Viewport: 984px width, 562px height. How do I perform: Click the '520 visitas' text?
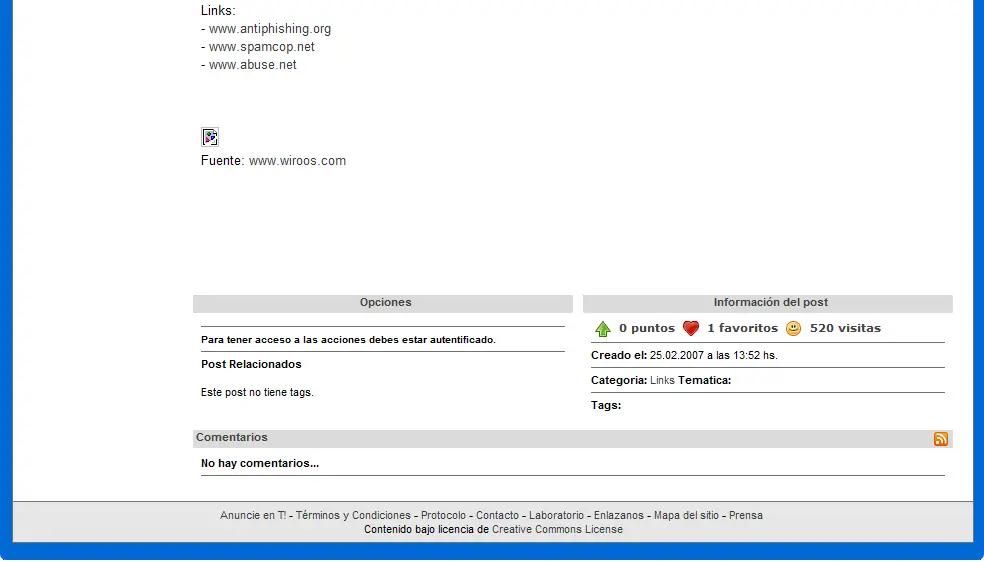tap(845, 328)
